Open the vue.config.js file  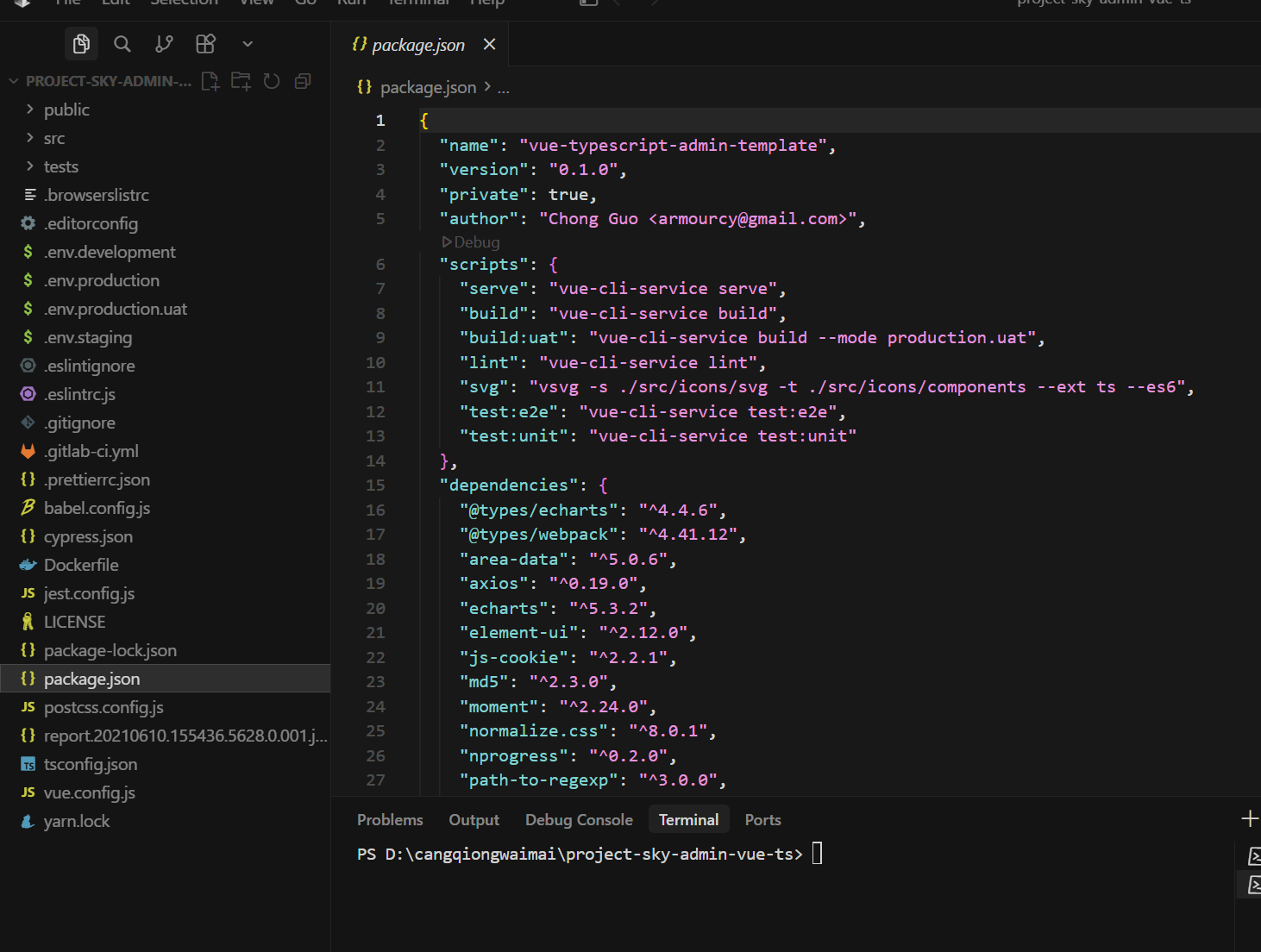(x=165, y=792)
